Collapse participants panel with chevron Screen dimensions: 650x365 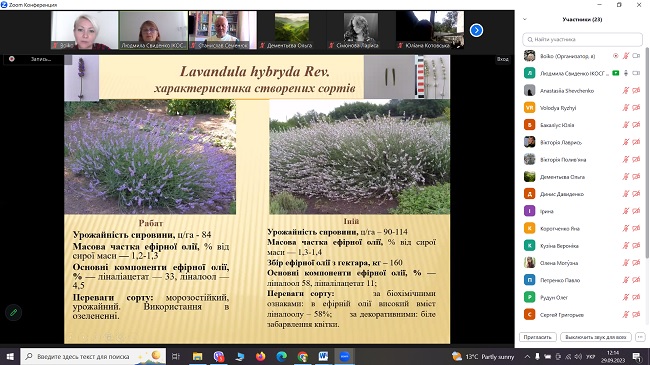(x=525, y=19)
